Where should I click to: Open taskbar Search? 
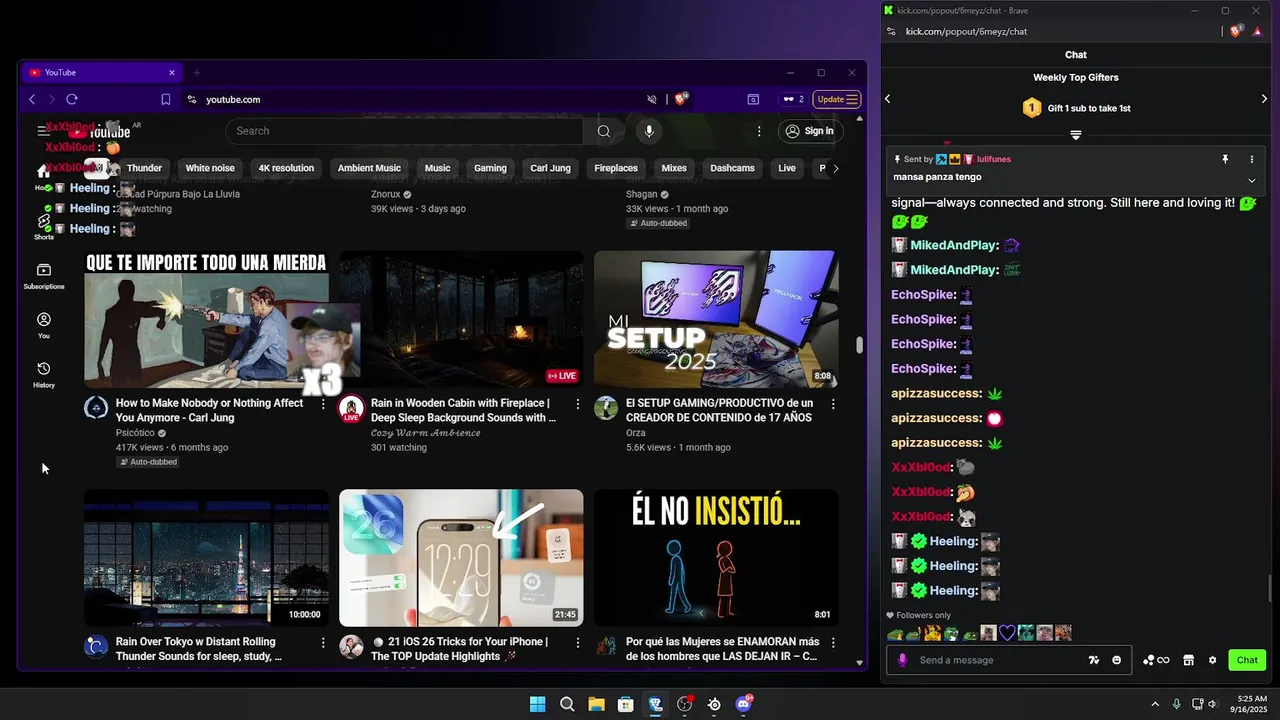tap(567, 704)
